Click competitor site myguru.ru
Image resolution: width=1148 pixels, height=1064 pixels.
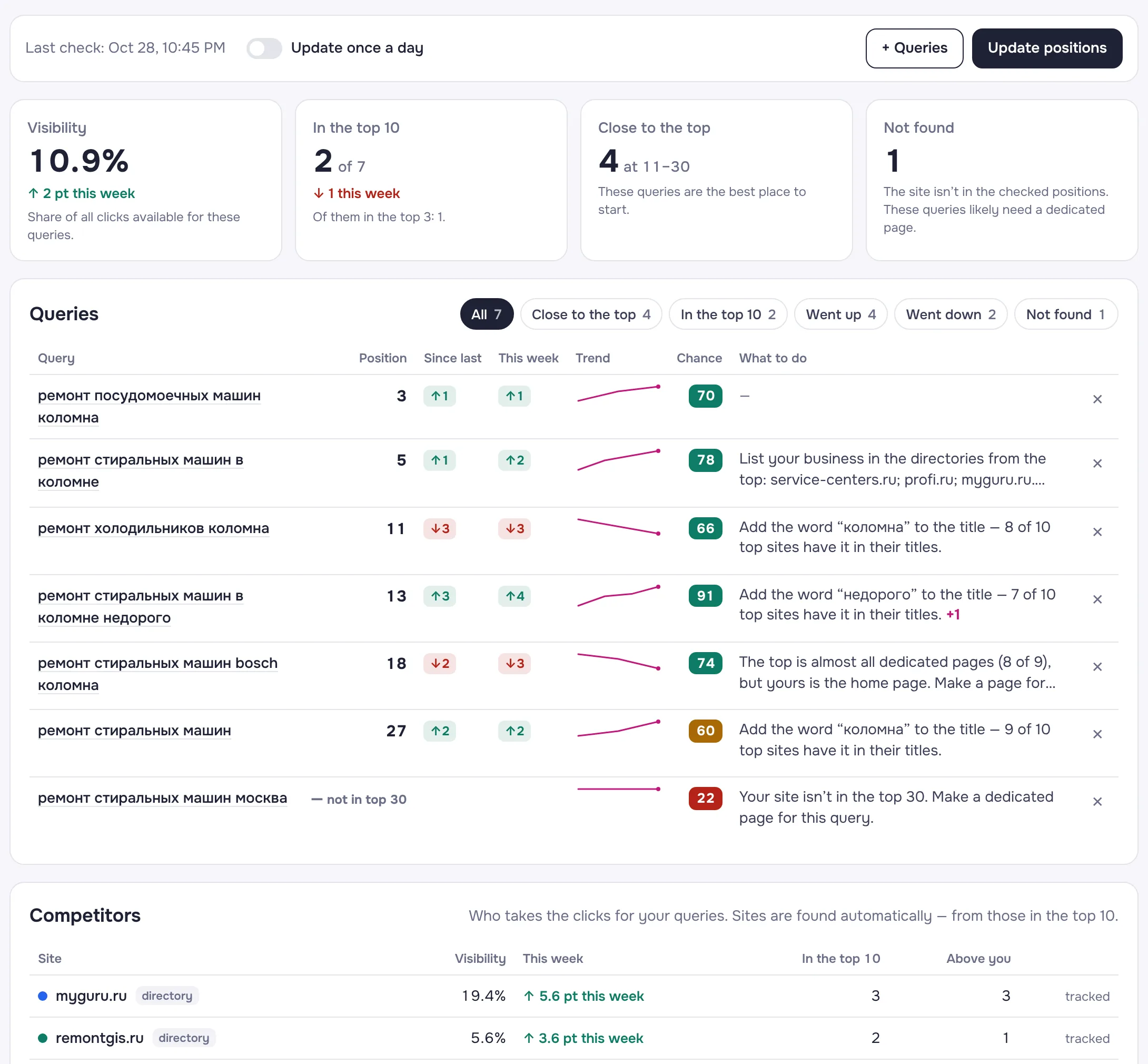[x=91, y=996]
